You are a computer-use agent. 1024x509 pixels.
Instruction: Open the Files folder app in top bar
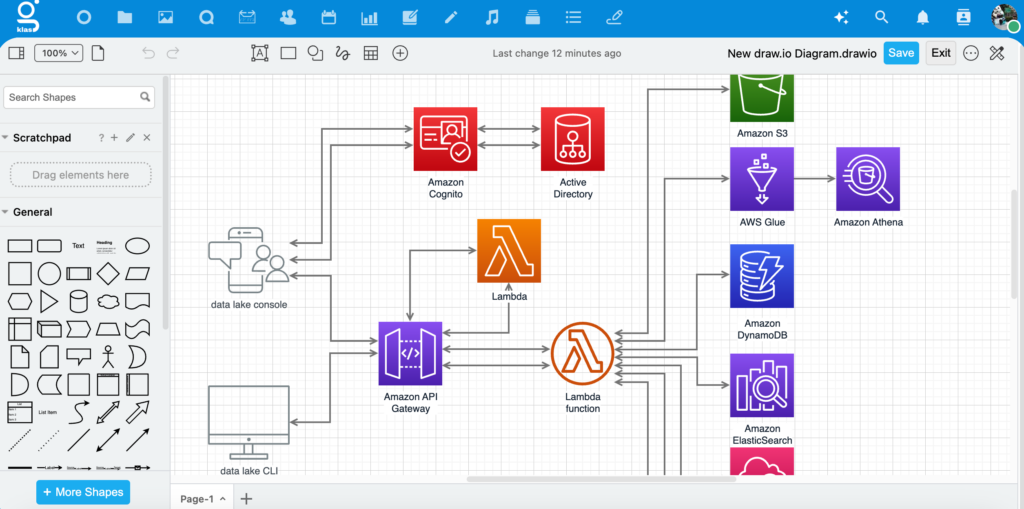(125, 18)
